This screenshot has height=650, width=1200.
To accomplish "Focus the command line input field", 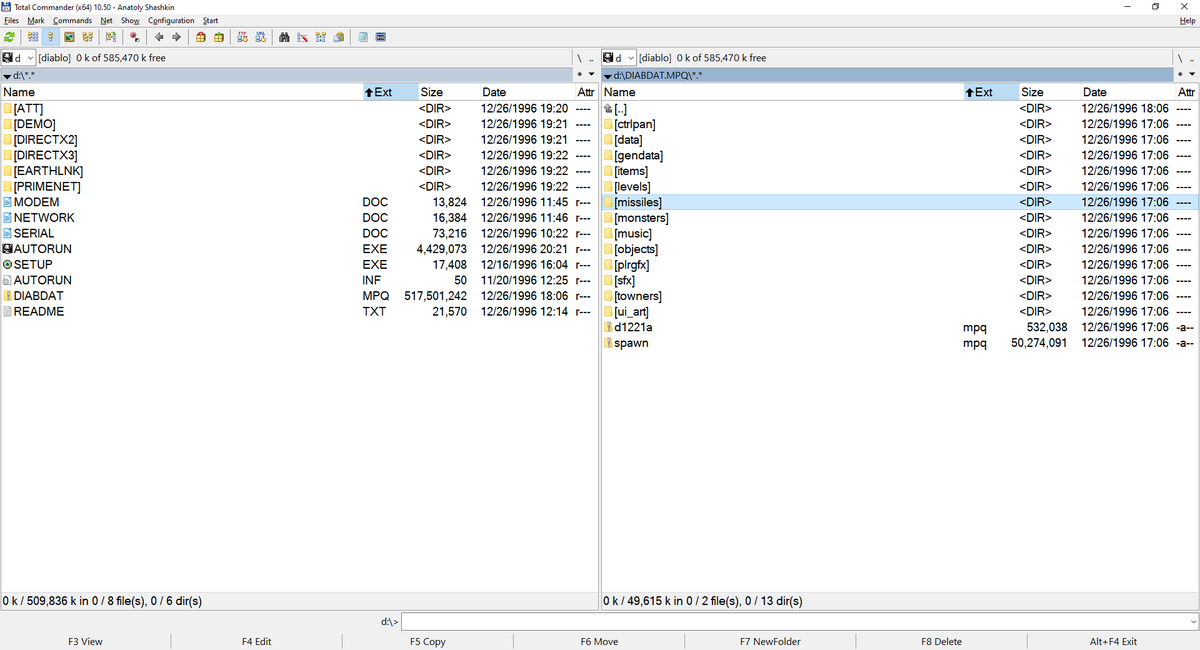I will click(793, 622).
